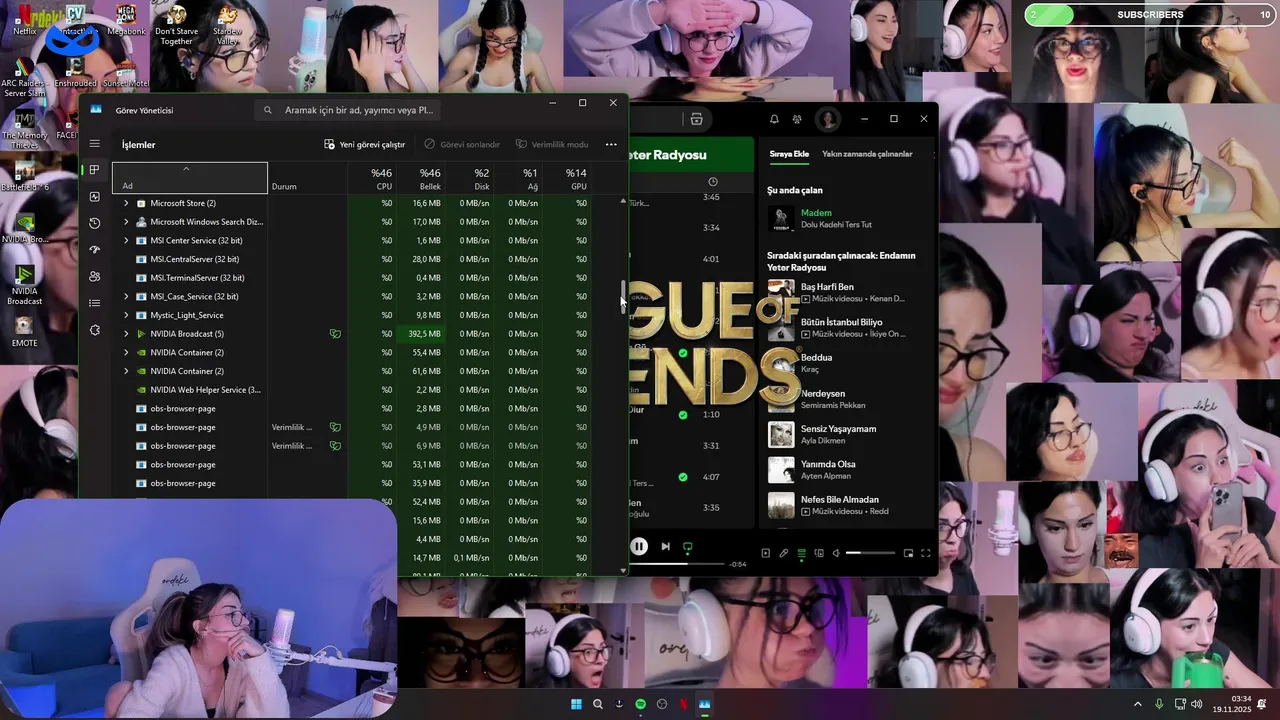The image size is (1280, 720).
Task: Click Yeni görevi çalıştır button
Action: pos(364,144)
